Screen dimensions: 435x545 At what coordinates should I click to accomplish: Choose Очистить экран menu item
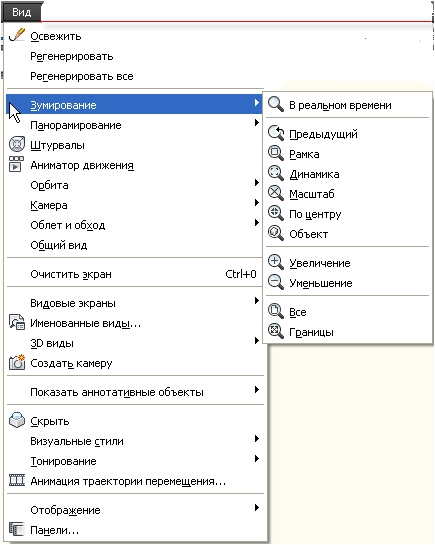135,274
